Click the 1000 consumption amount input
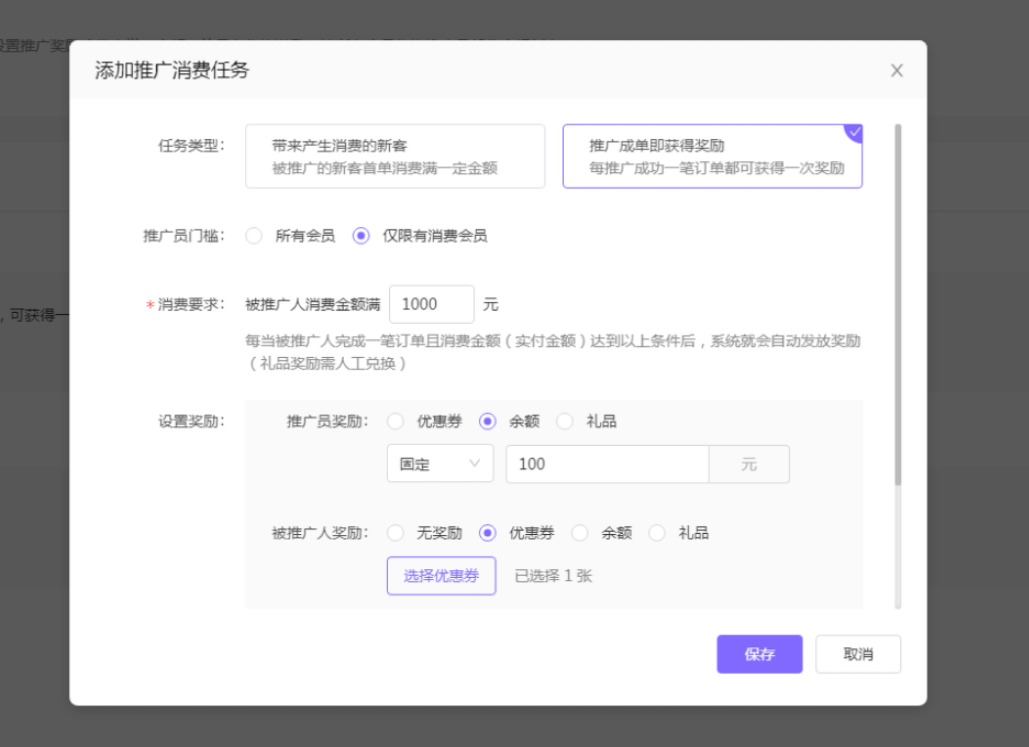Viewport: 1029px width, 747px height. [x=431, y=304]
